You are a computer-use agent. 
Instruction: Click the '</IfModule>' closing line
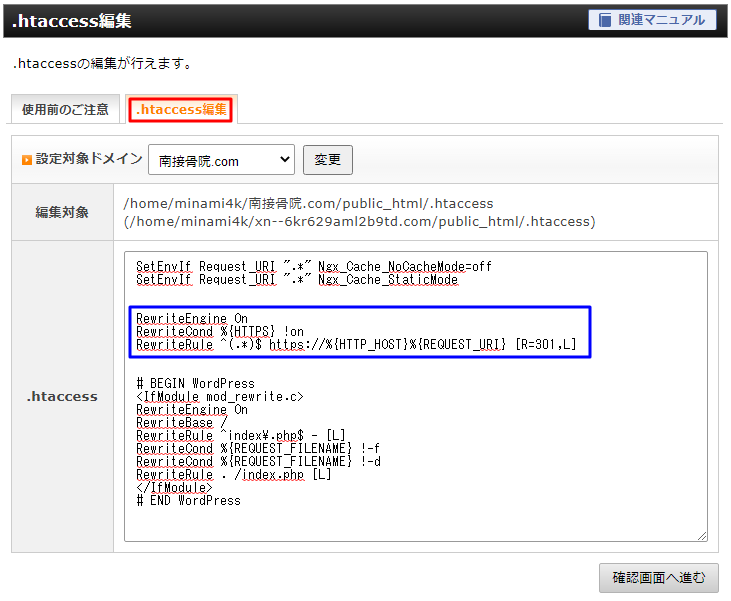tap(174, 488)
